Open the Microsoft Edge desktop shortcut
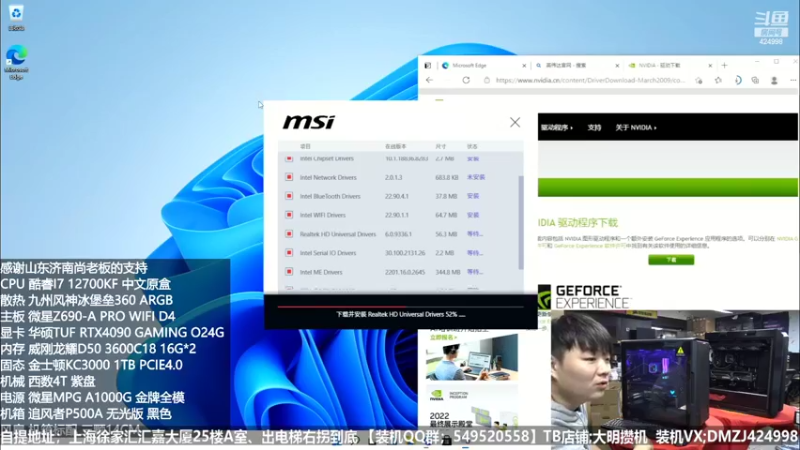800x450 pixels. (16, 62)
